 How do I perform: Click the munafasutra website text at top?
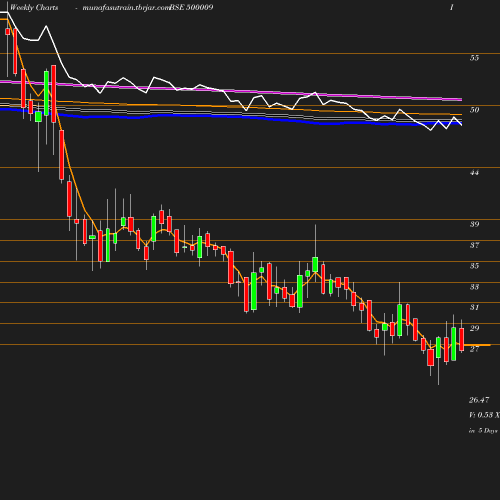tap(126, 8)
